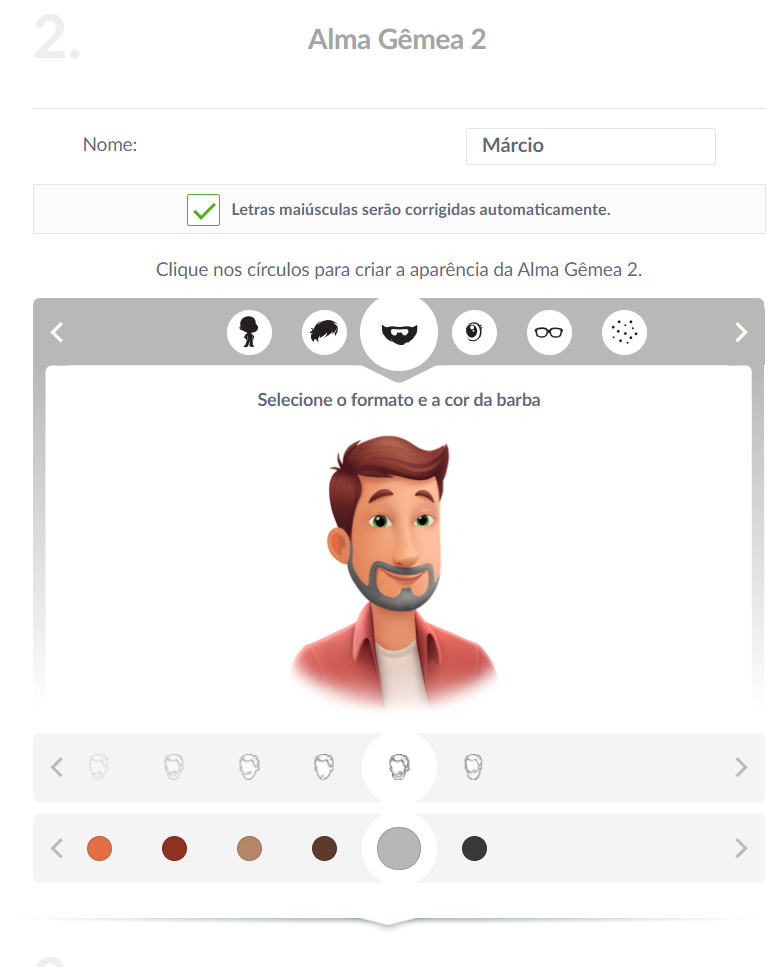This screenshot has height=967, width=779.
Task: Open the eye category icon
Action: [x=474, y=332]
